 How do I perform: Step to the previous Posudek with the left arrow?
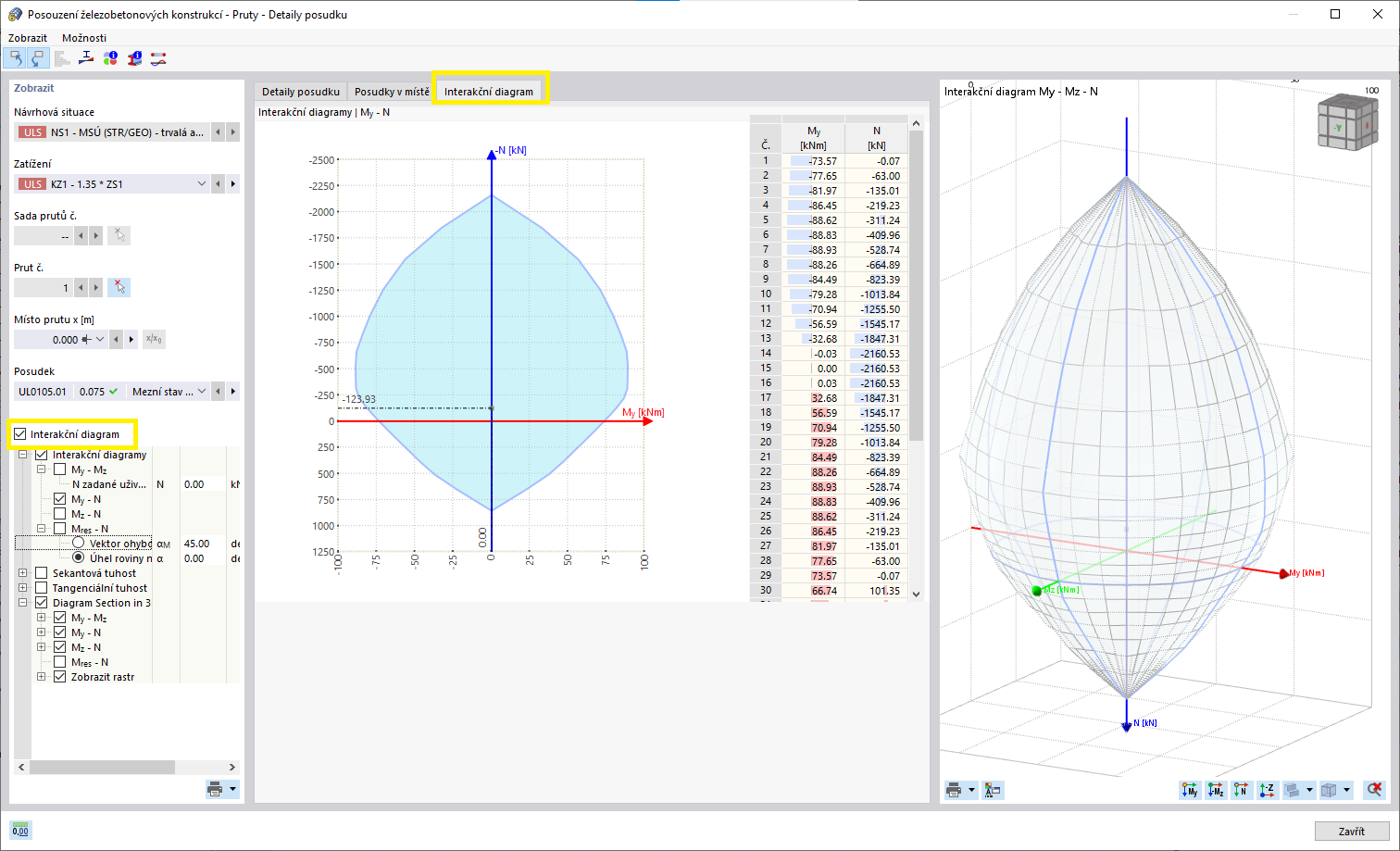(219, 392)
